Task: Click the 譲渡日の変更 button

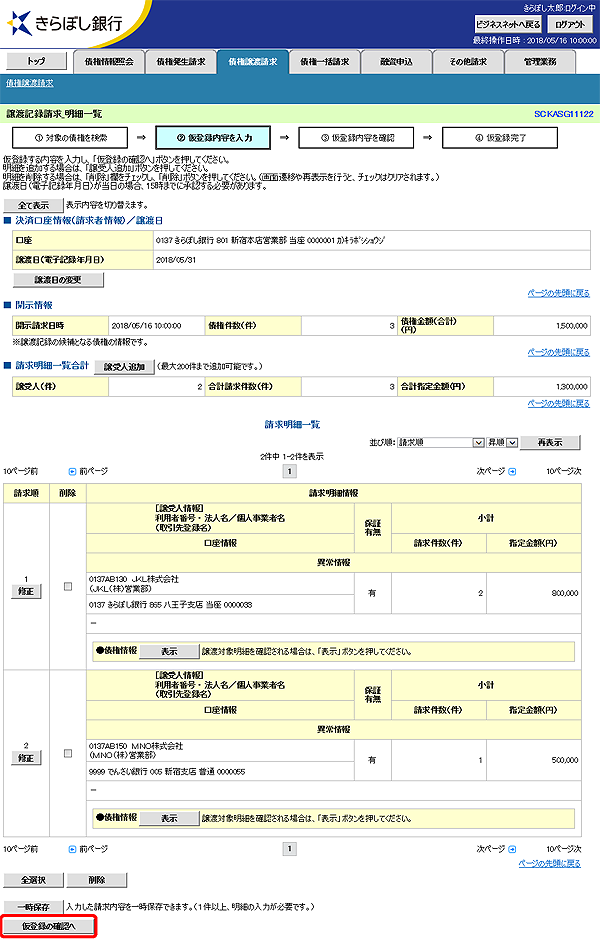Action: [x=58, y=280]
